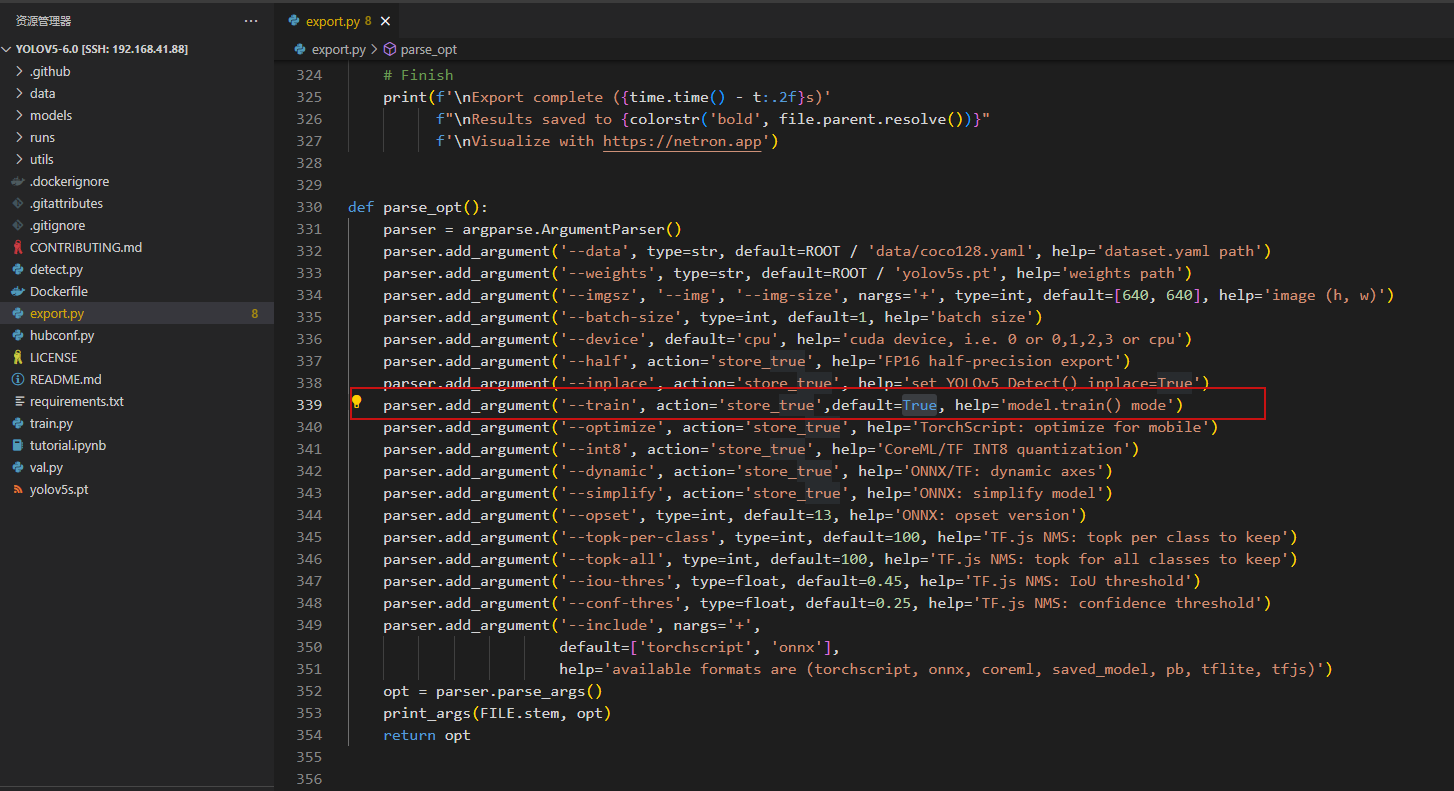The height and width of the screenshot is (791, 1454).
Task: Click the git icon beside .gitignore
Action: (18, 225)
